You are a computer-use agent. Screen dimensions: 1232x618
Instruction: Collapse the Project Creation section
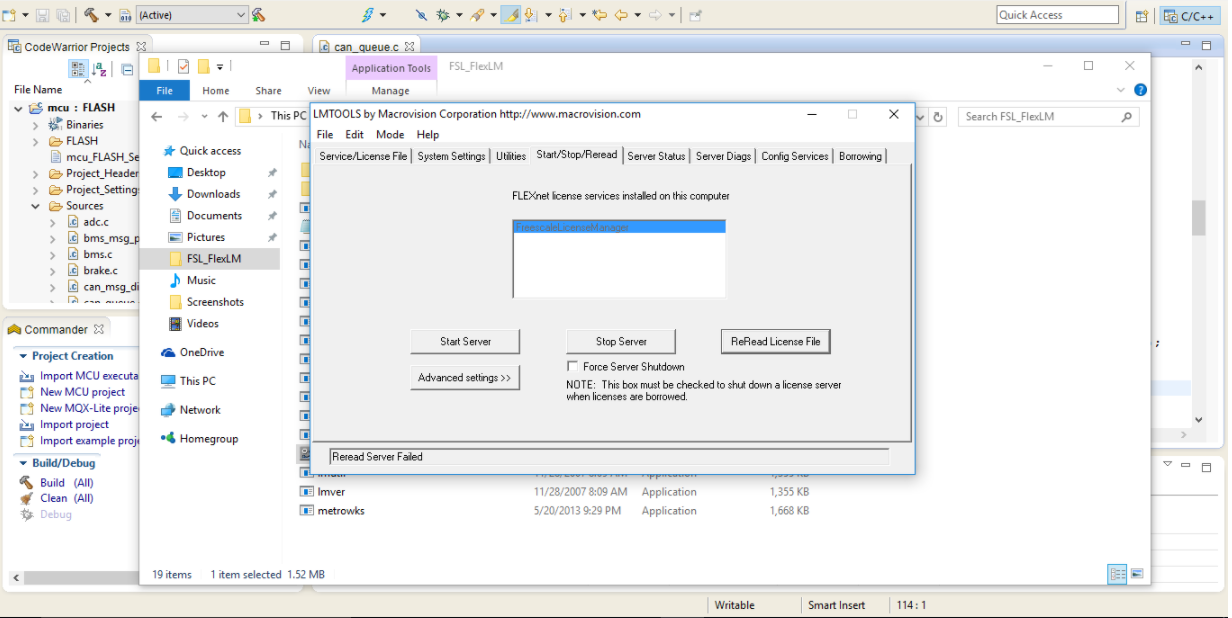point(22,356)
